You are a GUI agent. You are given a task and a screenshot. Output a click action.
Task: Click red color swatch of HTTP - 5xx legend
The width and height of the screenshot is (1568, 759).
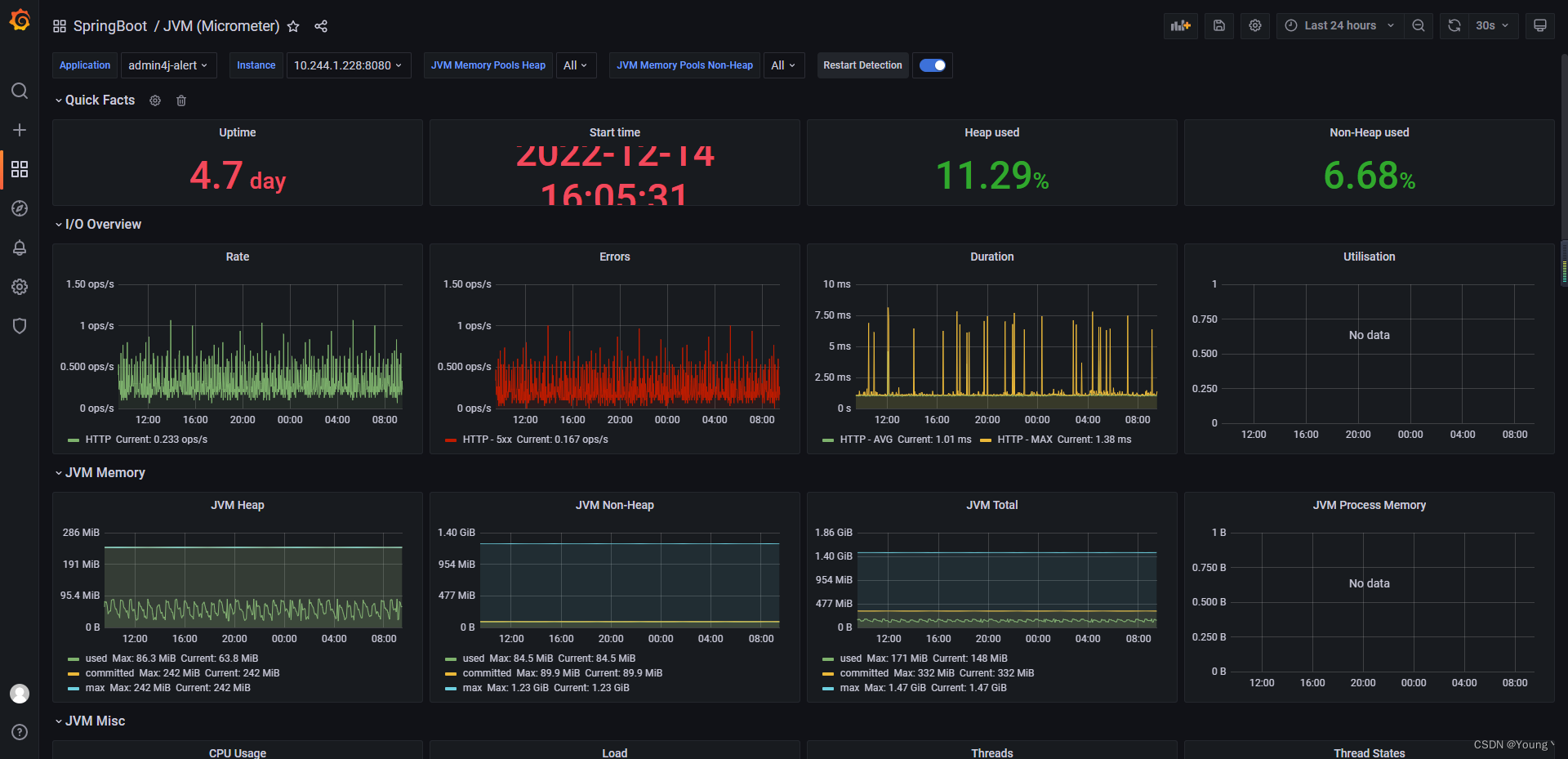coord(451,440)
